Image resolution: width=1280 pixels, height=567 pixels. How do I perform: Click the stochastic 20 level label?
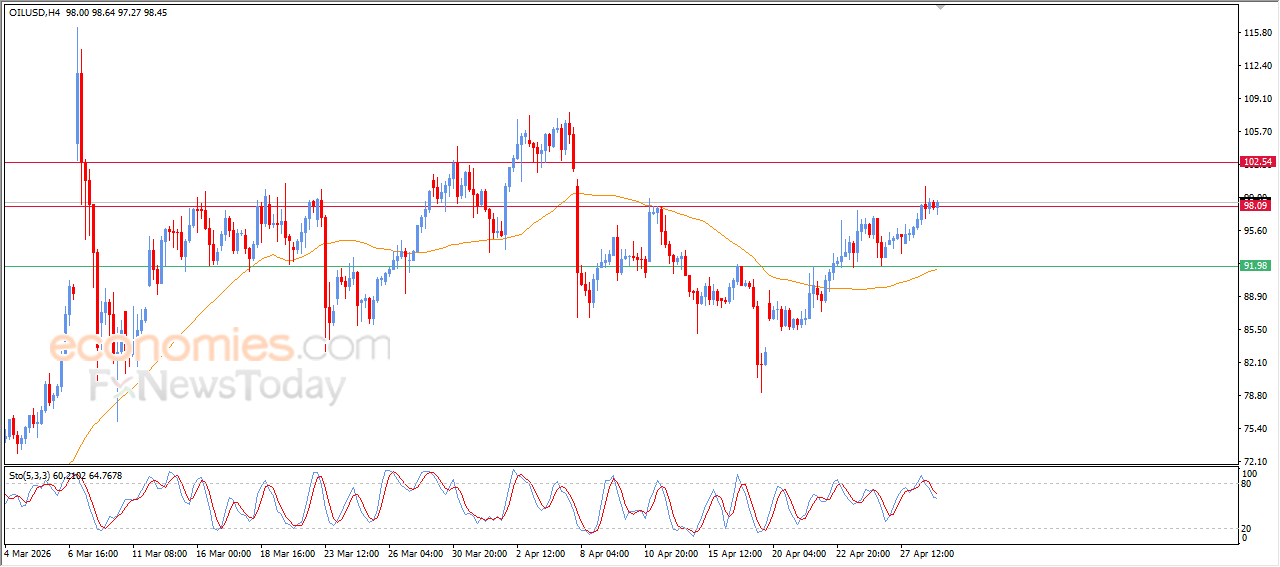[1248, 527]
